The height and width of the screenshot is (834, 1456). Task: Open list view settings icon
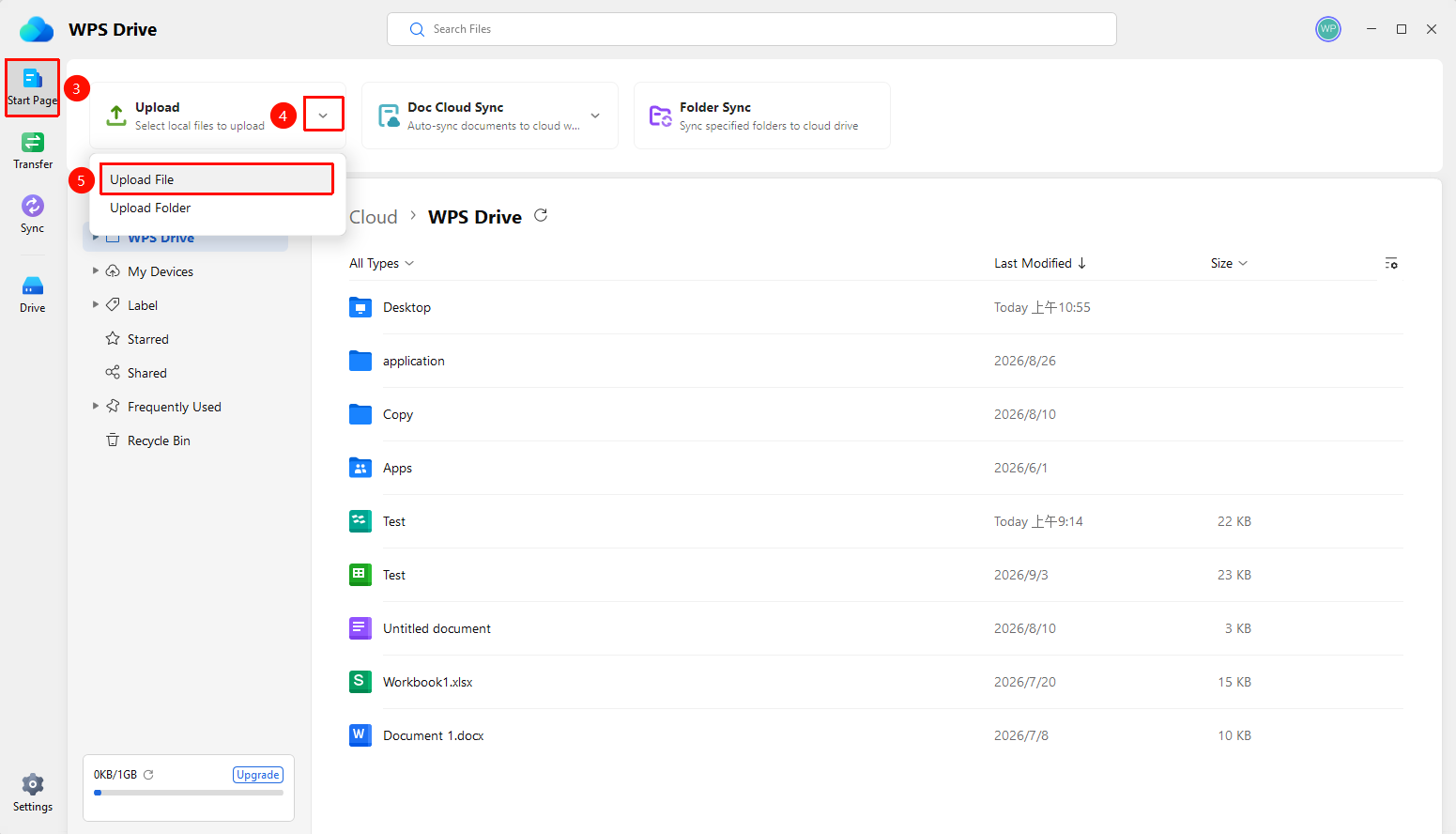(1391, 264)
